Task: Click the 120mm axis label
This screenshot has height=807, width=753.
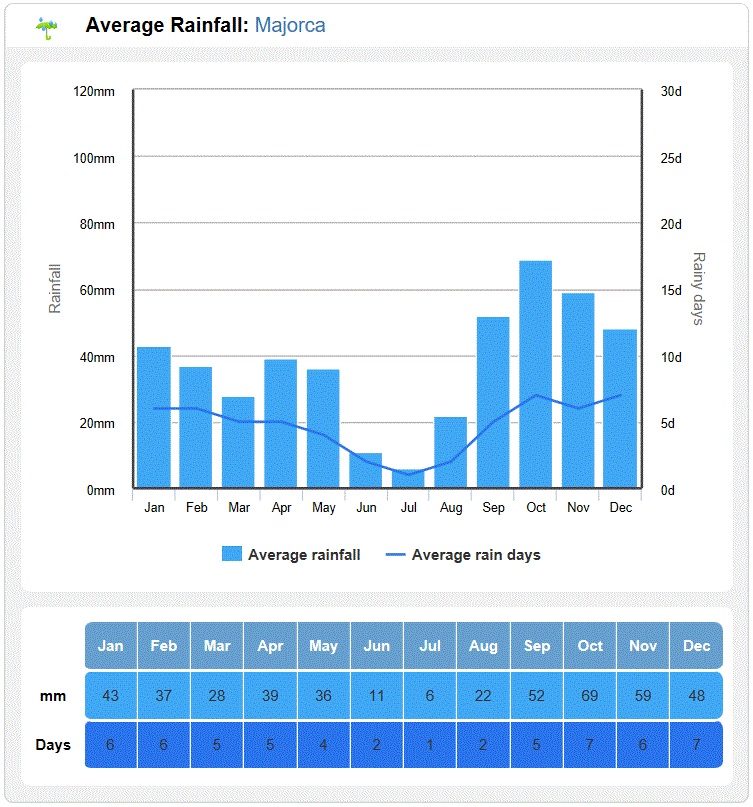Action: pos(94,92)
